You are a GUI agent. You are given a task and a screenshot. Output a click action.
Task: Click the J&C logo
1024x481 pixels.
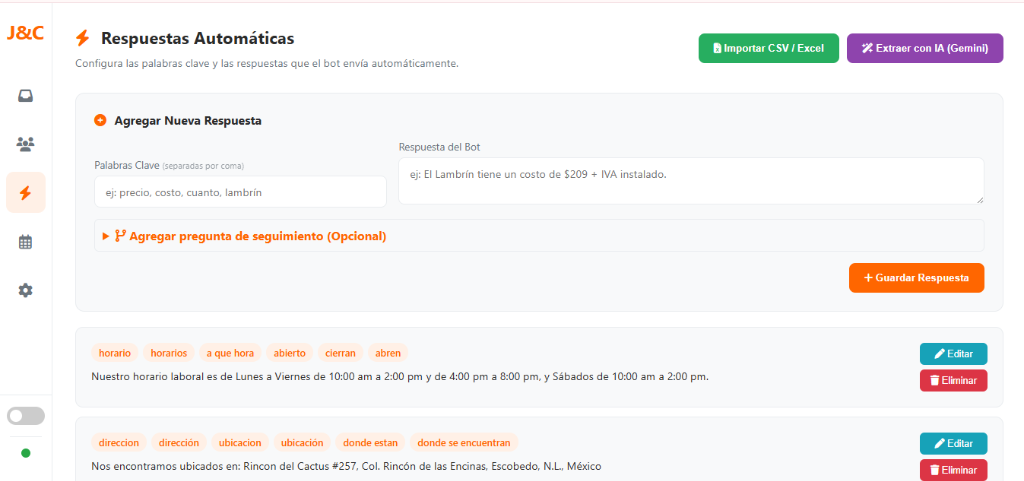pyautogui.click(x=25, y=33)
